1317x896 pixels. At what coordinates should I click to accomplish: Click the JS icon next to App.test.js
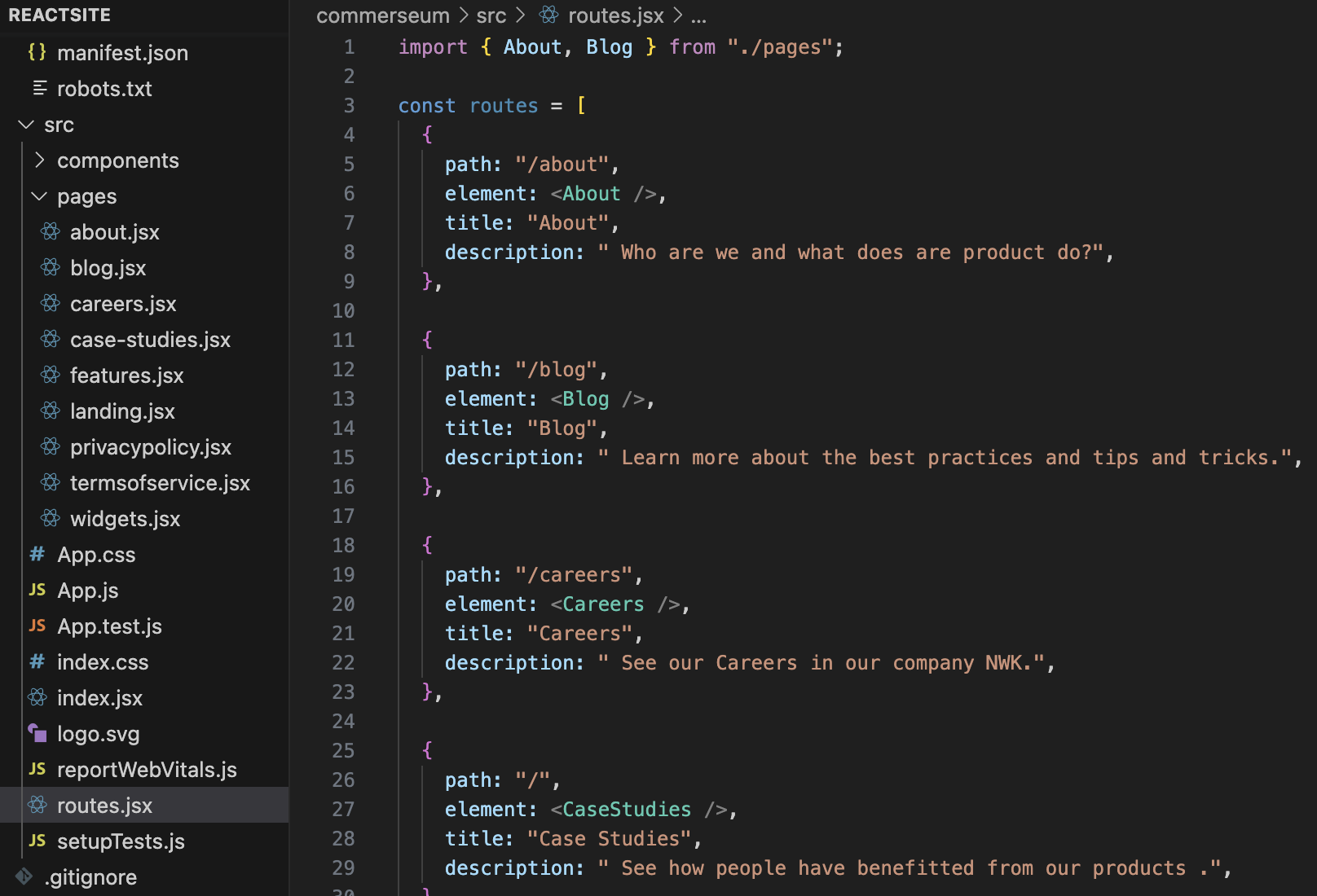click(37, 626)
